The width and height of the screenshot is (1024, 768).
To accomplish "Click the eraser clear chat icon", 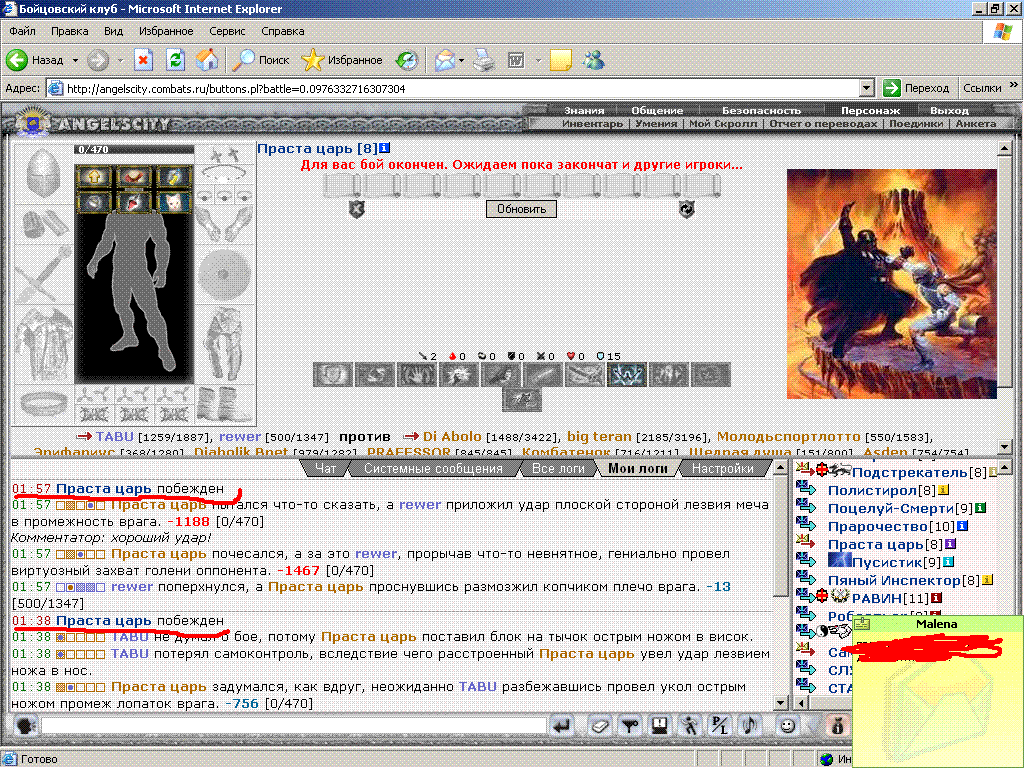I will click(599, 726).
